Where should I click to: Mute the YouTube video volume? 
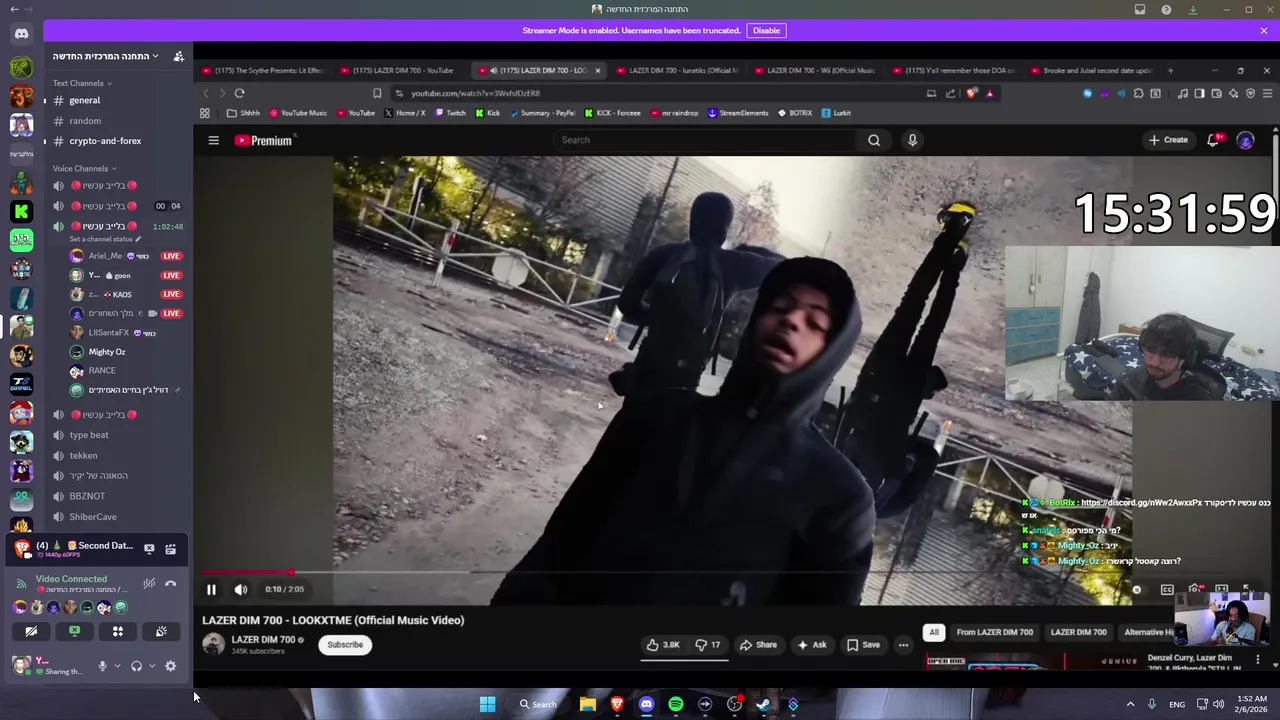pyautogui.click(x=241, y=589)
